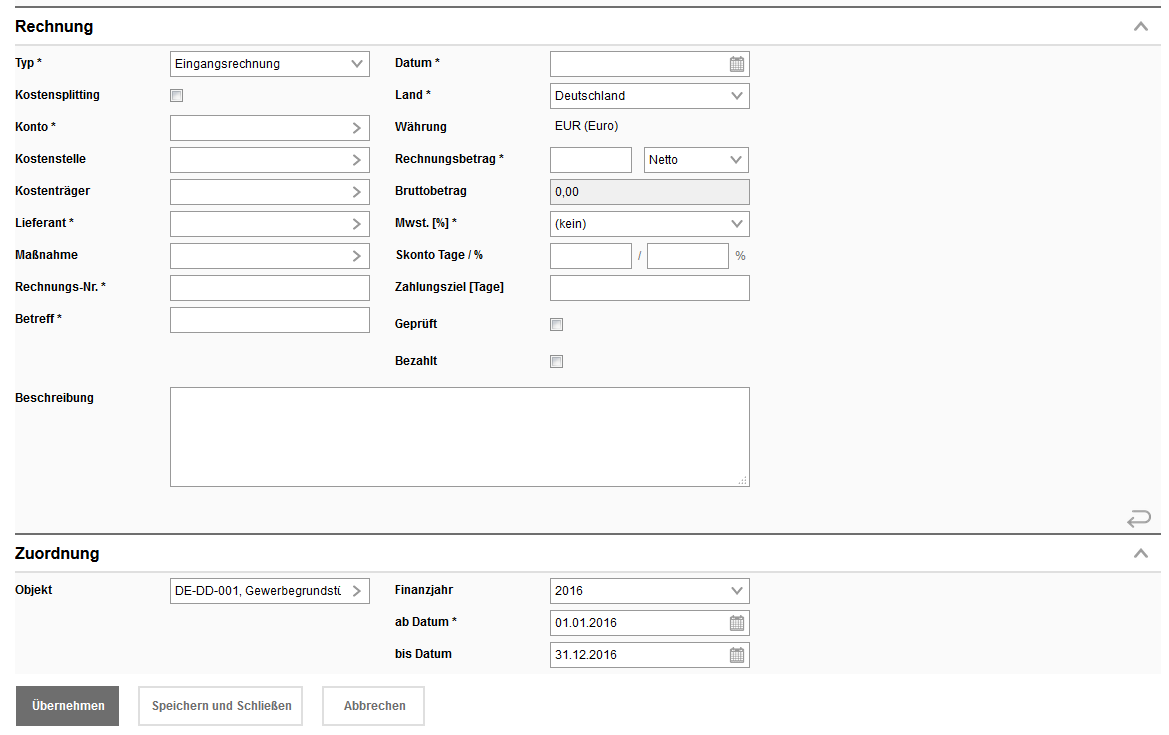Open the calendar picker for Datum
The width and height of the screenshot is (1169, 735).
click(737, 64)
